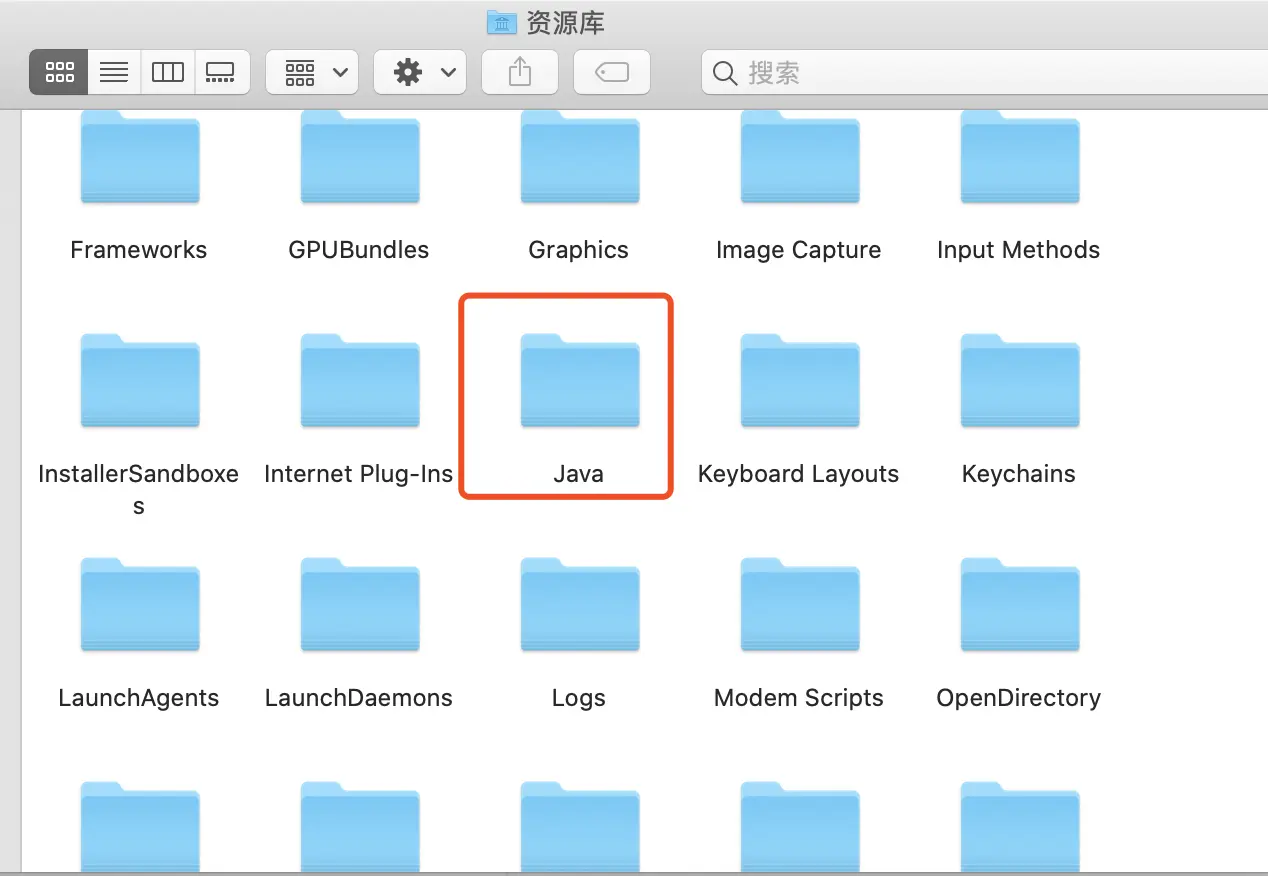
Task: Select the Input Methods folder icon
Action: [1020, 157]
